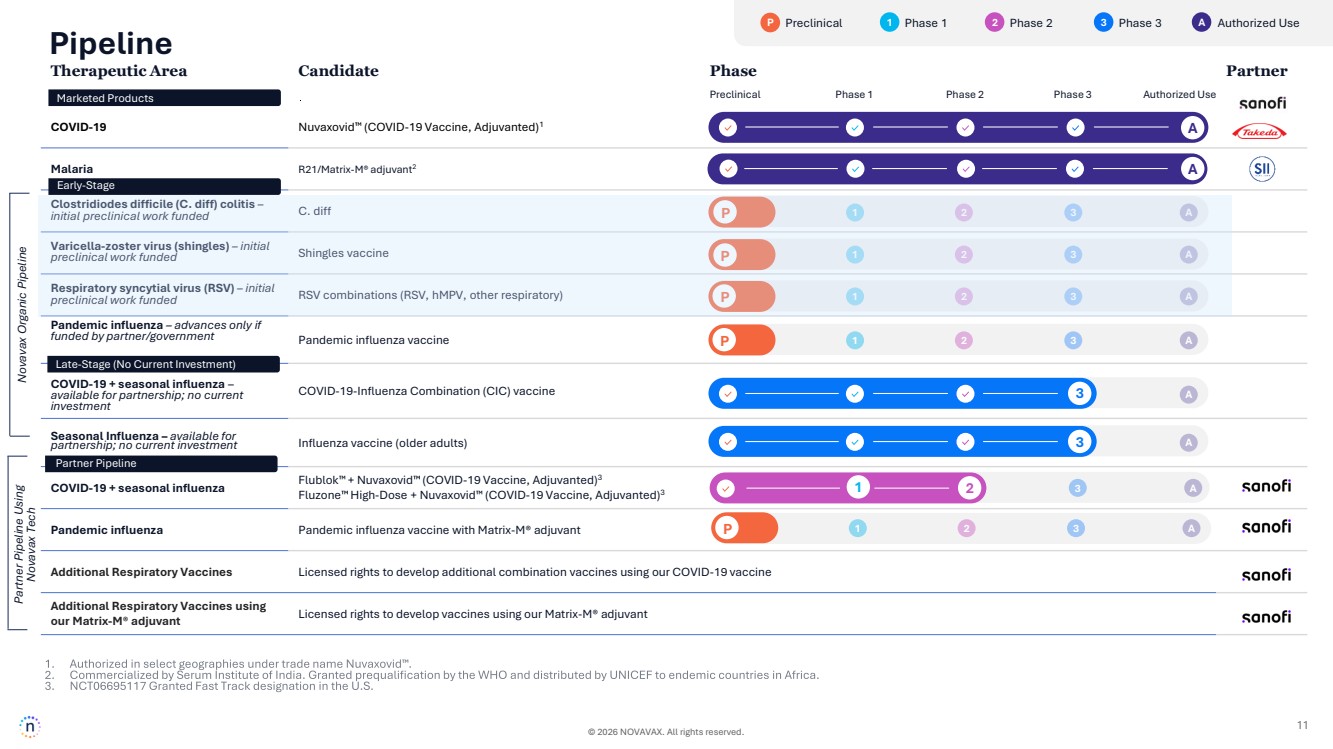Viewport: 1333px width, 749px height.
Task: Click the Phase 3 circle for CIC vaccine
Action: coord(1079,394)
